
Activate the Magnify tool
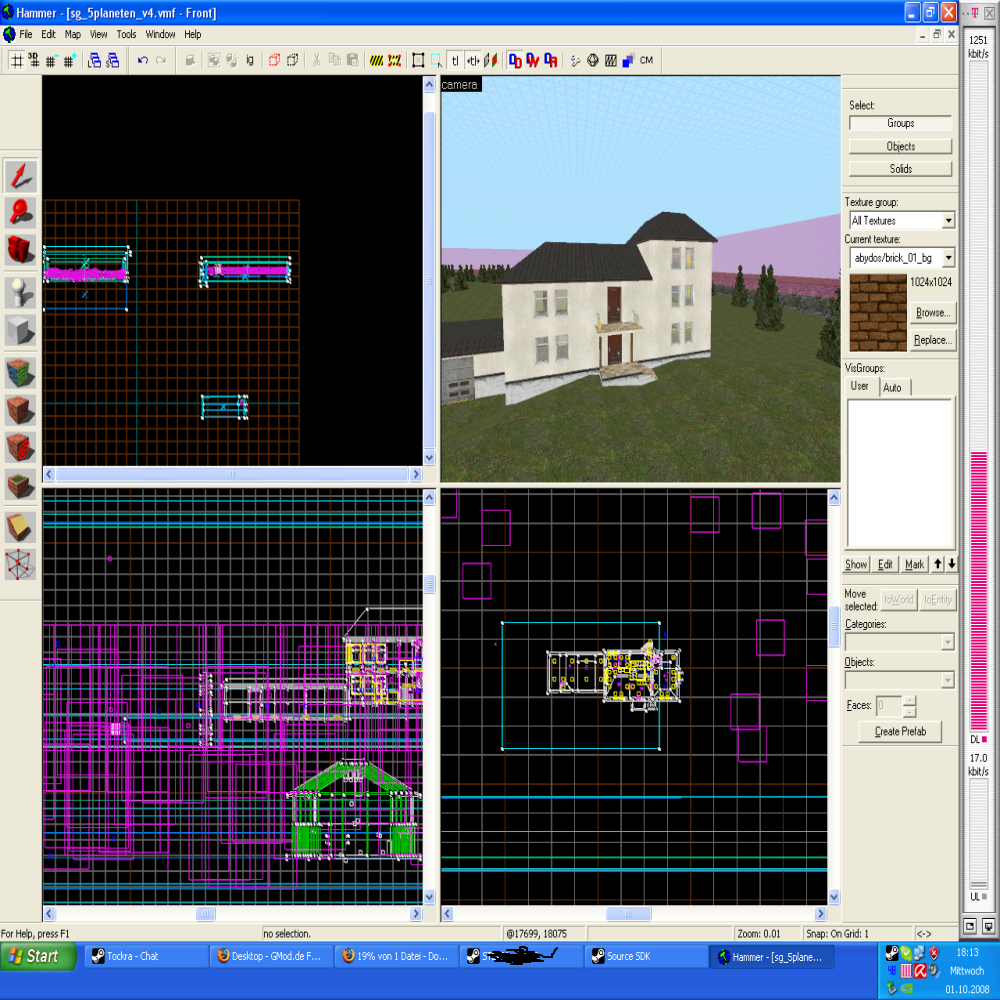(x=21, y=211)
